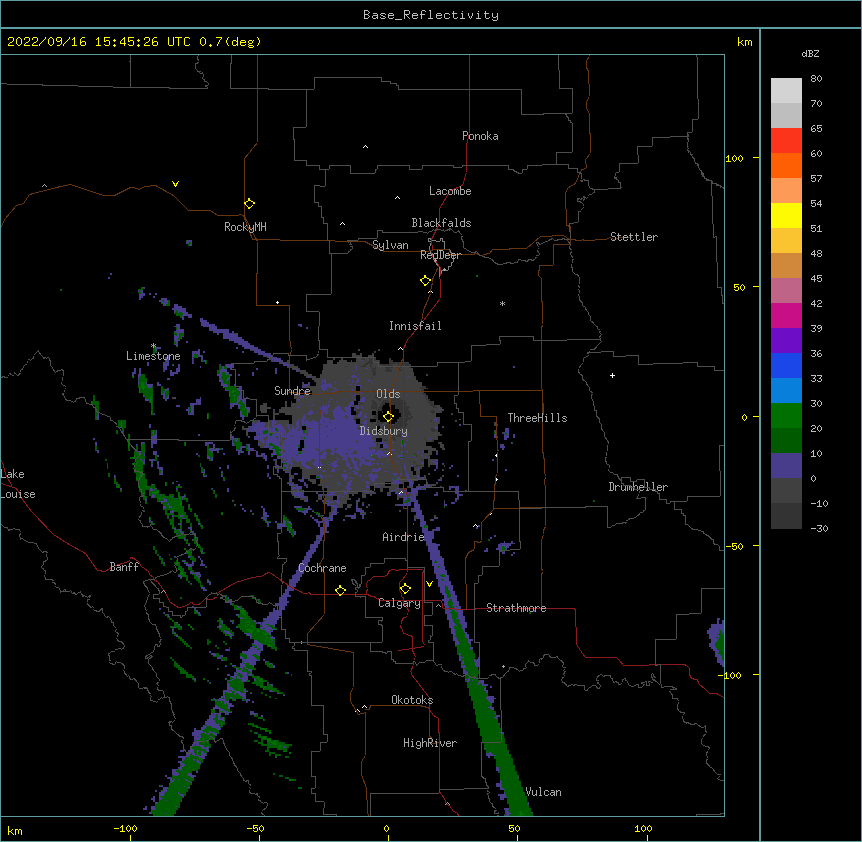The height and width of the screenshot is (842, 862).
Task: Select the green 30 dBZ legend swatch
Action: point(786,416)
